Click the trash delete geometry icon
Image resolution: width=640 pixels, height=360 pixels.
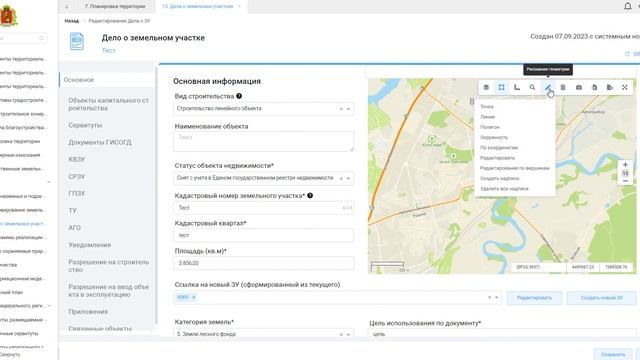pos(563,87)
